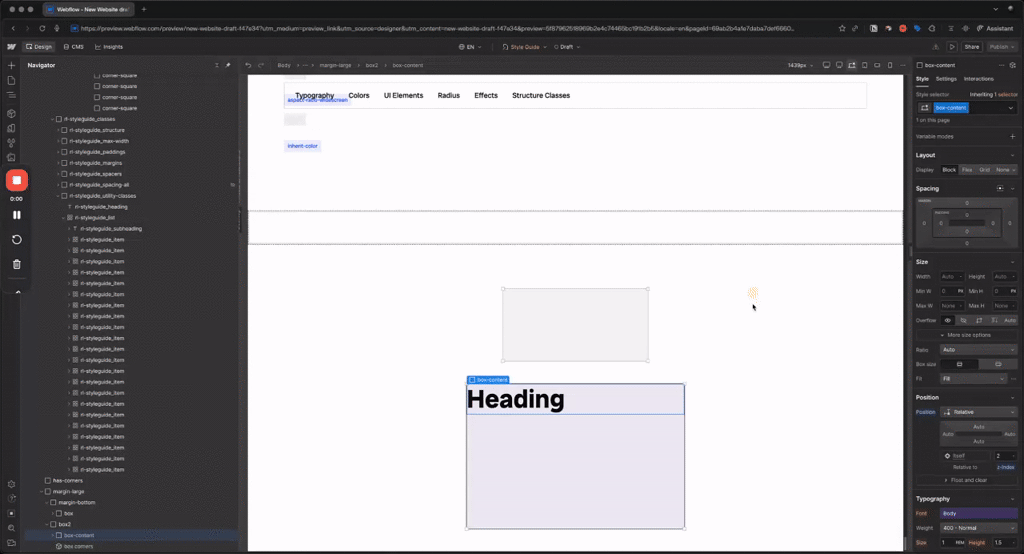Delete the recording with trash icon
The image size is (1024, 554).
[x=17, y=265]
